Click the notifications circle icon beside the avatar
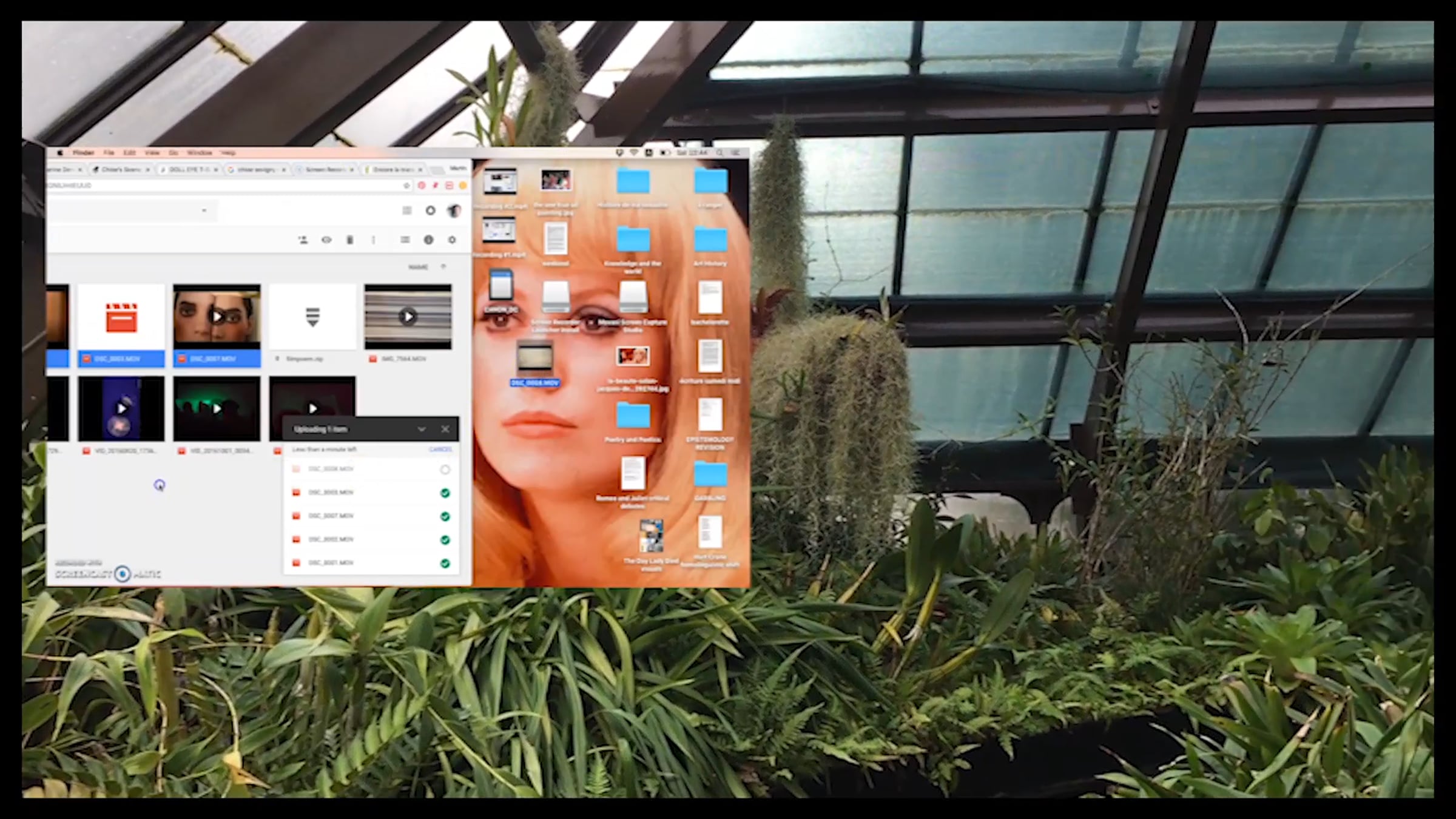This screenshot has width=1456, height=819. point(431,211)
